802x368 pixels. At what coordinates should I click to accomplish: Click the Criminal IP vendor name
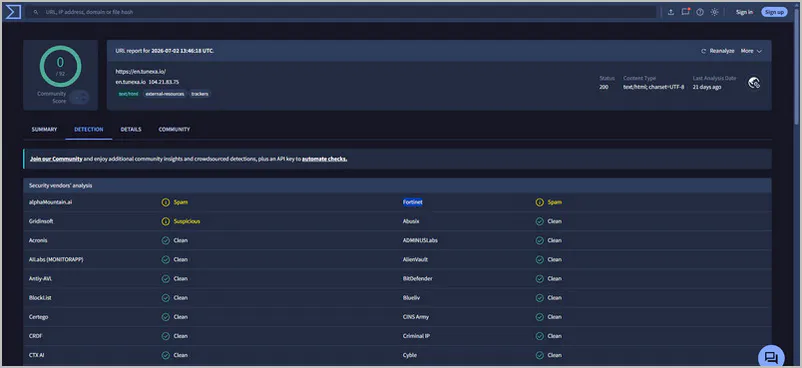point(417,336)
